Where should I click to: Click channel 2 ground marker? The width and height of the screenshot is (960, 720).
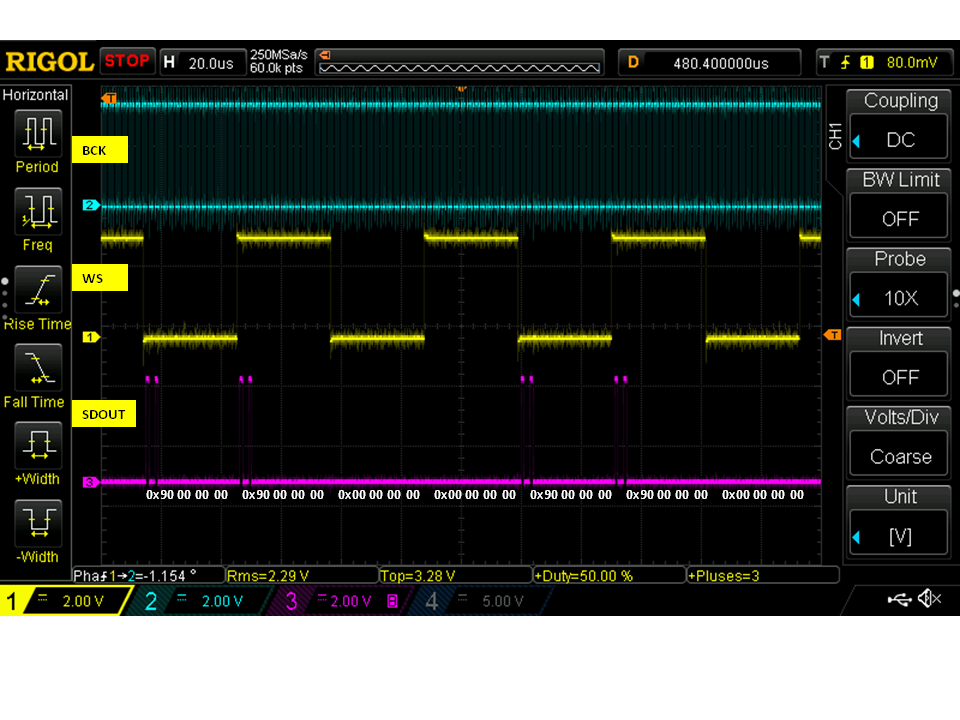[x=91, y=205]
